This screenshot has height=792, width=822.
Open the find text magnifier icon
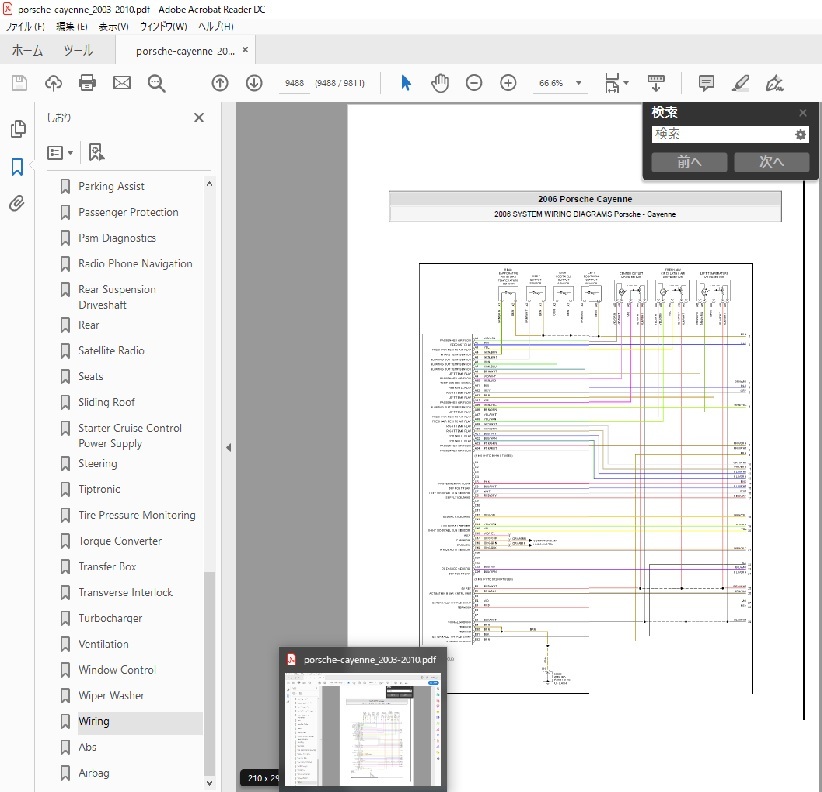[x=157, y=83]
